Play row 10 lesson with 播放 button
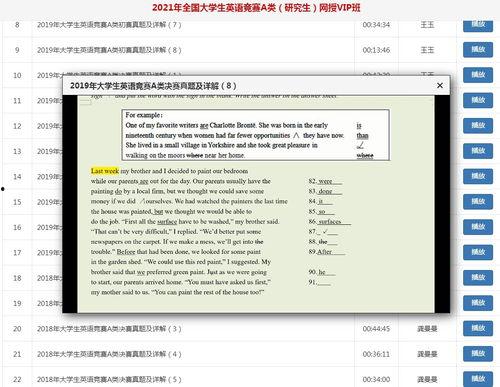The width and height of the screenshot is (500, 387). click(x=478, y=75)
